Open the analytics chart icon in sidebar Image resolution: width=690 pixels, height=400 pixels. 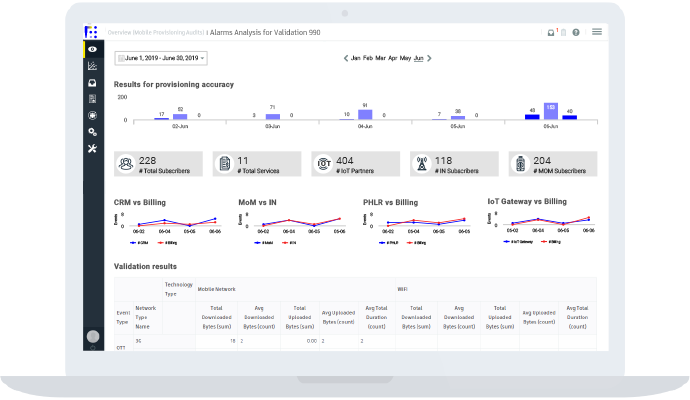point(92,66)
